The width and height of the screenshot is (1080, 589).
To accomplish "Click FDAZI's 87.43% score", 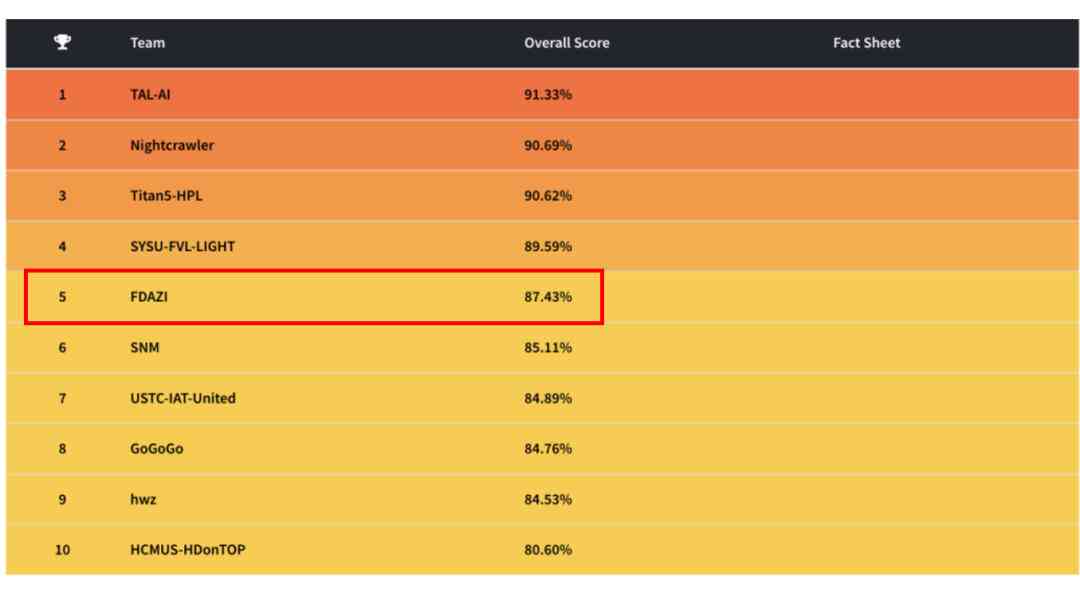I will coord(548,297).
